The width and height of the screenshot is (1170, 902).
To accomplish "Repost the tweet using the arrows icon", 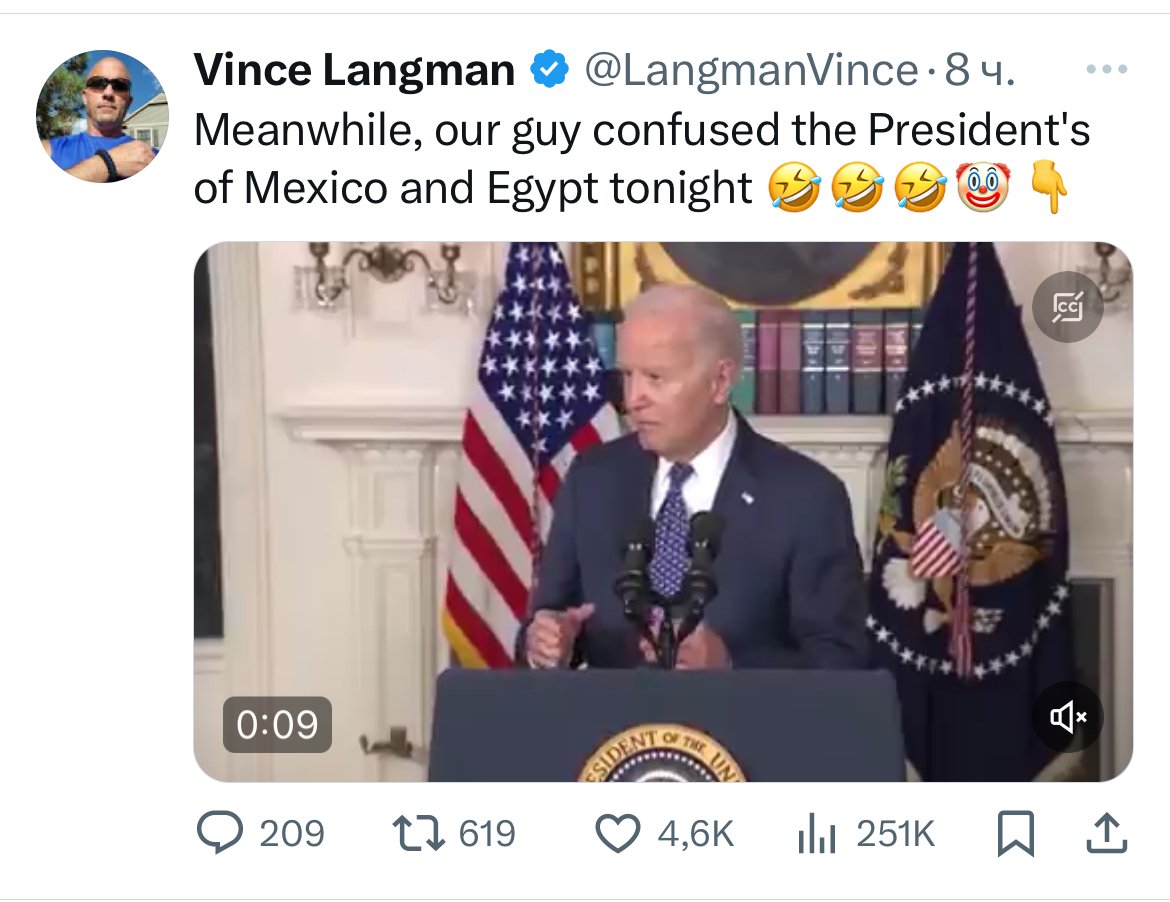I will click(x=418, y=834).
